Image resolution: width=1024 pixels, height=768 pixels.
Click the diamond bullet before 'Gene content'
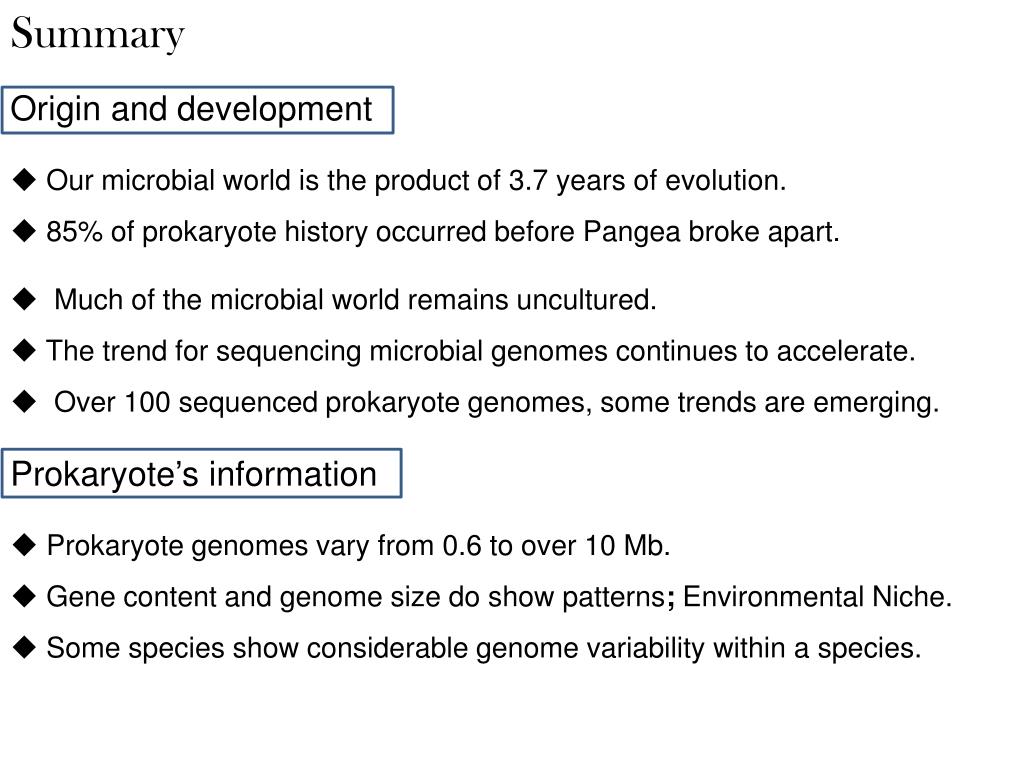24,596
